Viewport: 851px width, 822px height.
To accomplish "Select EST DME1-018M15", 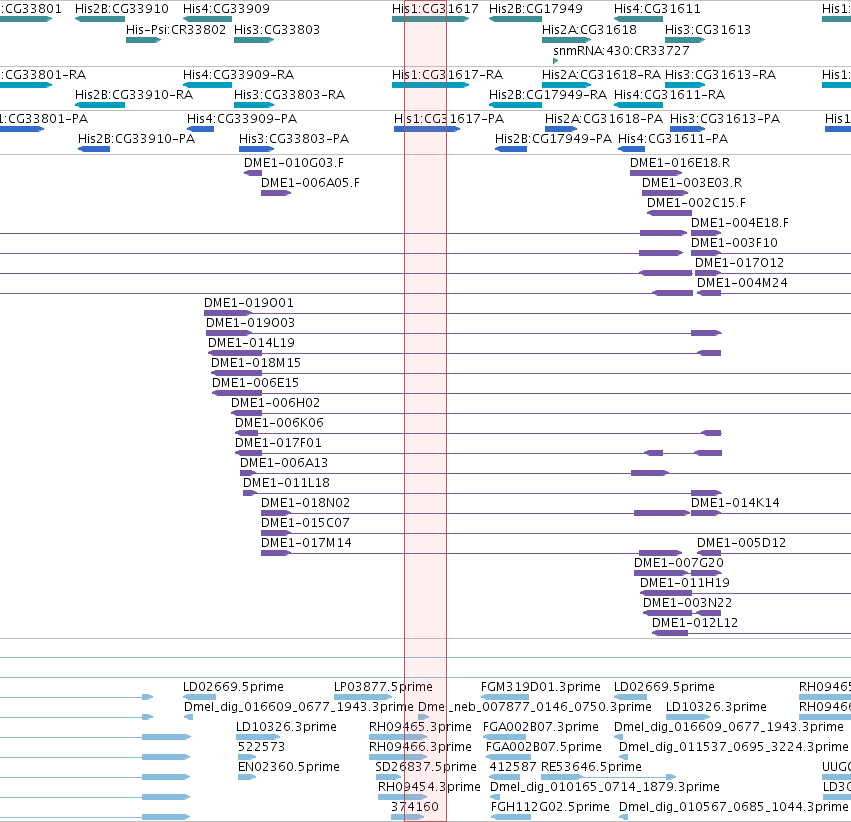I will (237, 373).
